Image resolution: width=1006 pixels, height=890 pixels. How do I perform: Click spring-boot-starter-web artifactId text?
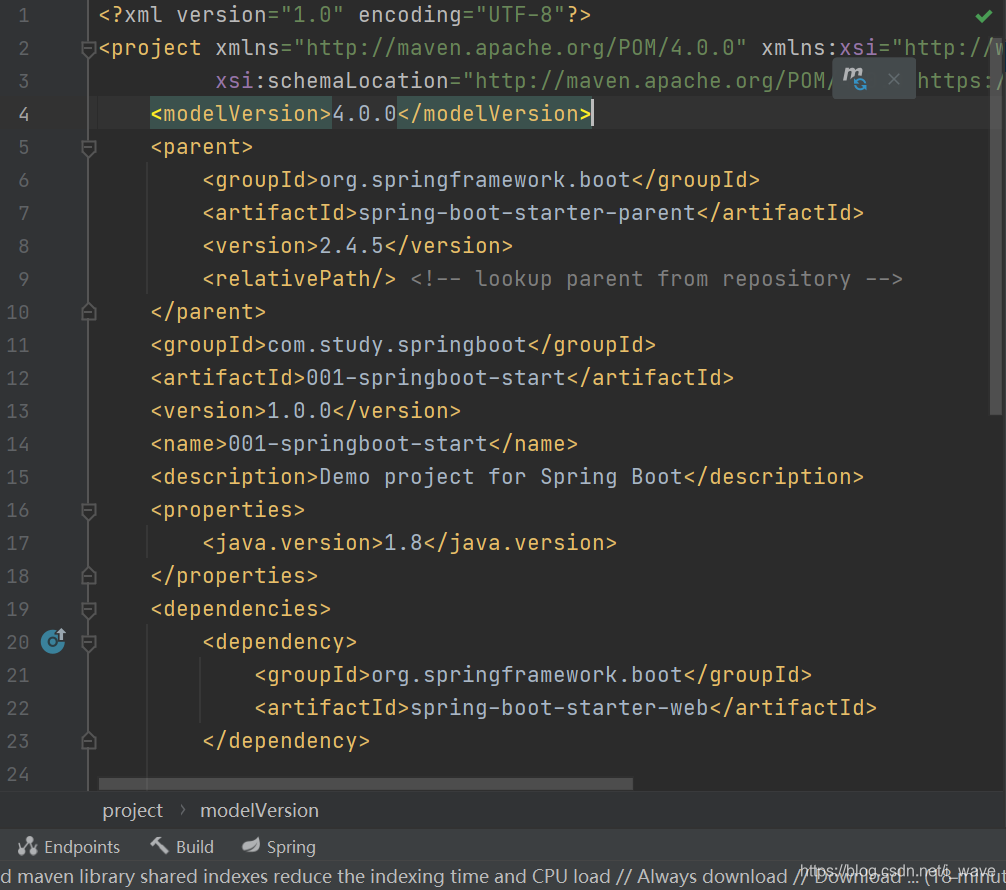[559, 708]
